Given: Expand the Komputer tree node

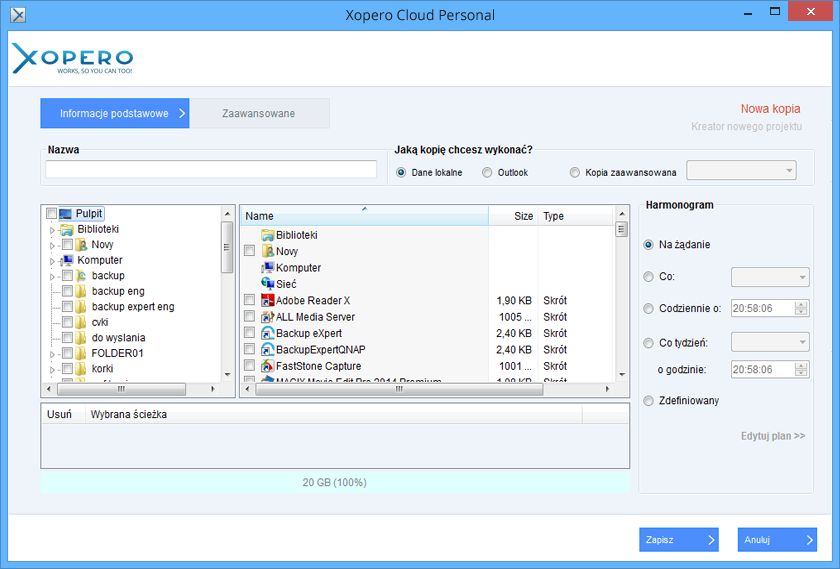Looking at the screenshot, I should pyautogui.click(x=52, y=261).
